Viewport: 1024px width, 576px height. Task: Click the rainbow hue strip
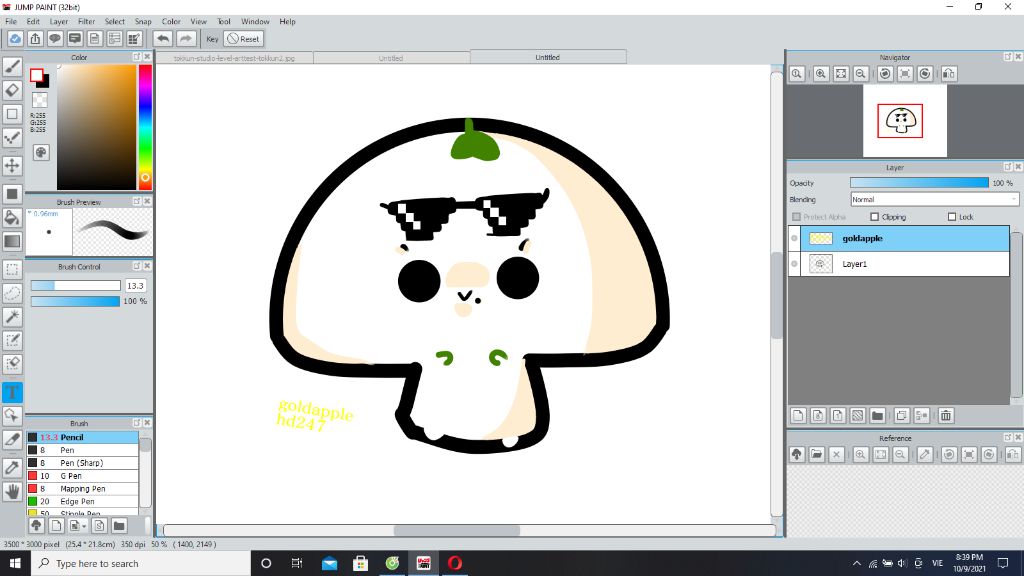click(145, 127)
